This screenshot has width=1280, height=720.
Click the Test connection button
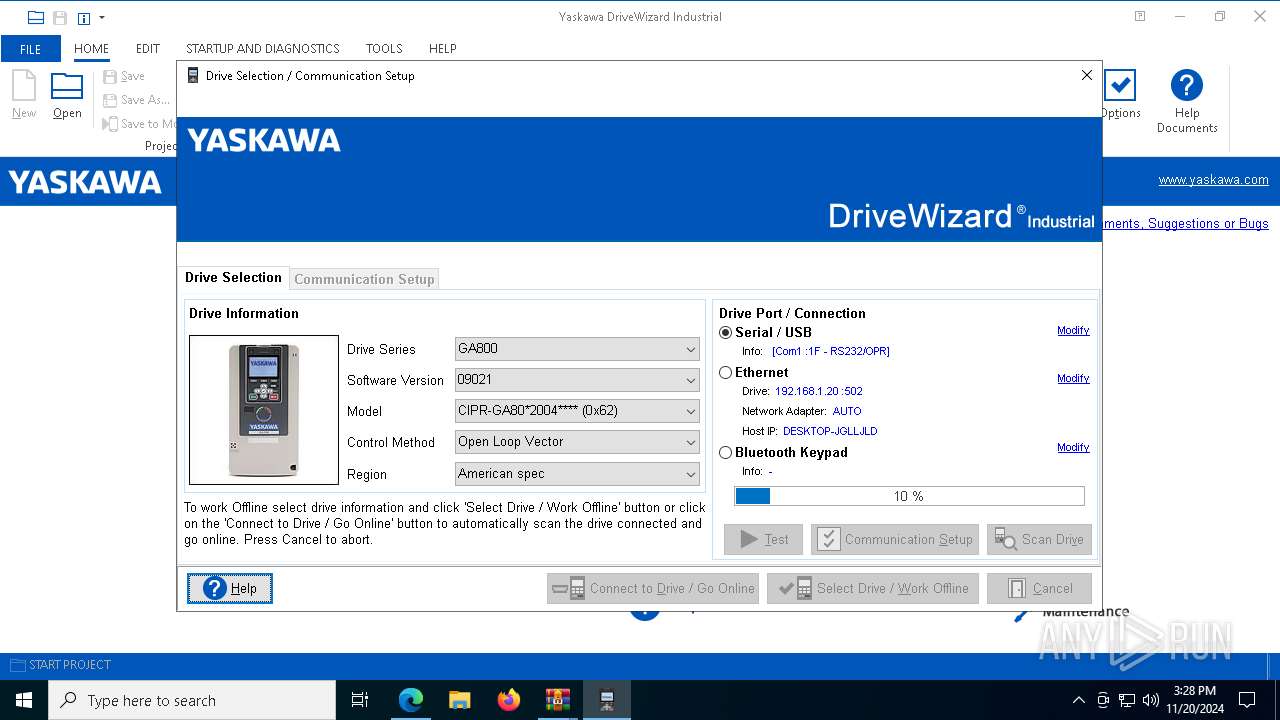pos(763,539)
